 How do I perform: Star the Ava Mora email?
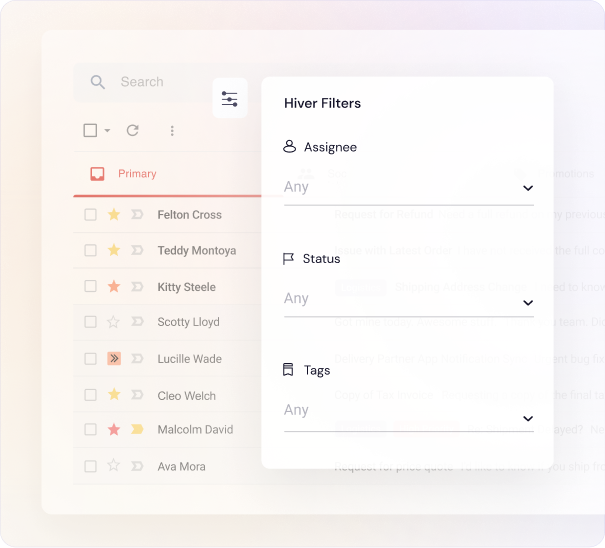point(113,465)
